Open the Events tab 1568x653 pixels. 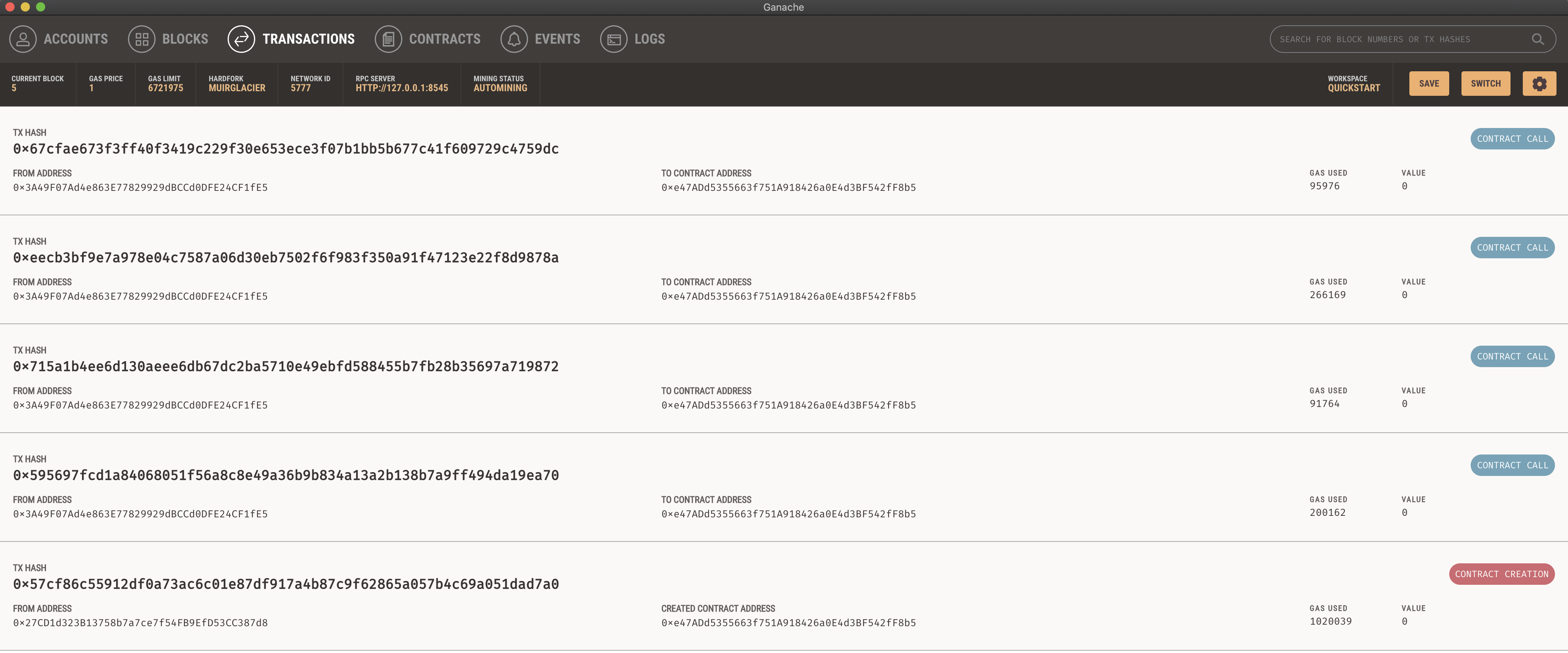point(557,39)
